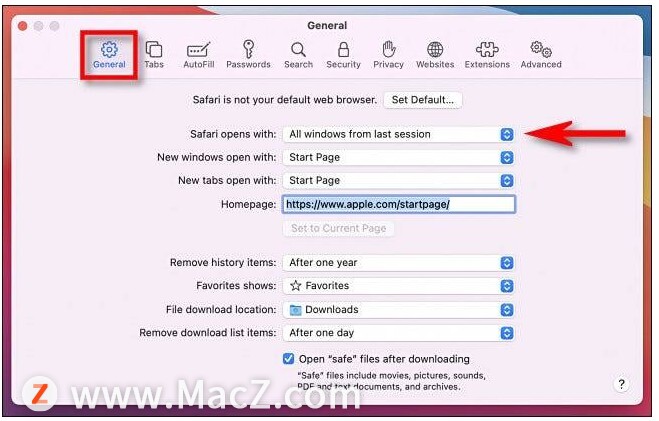Image resolution: width=659 pixels, height=421 pixels.
Task: Click the Homepage URL field
Action: click(398, 204)
